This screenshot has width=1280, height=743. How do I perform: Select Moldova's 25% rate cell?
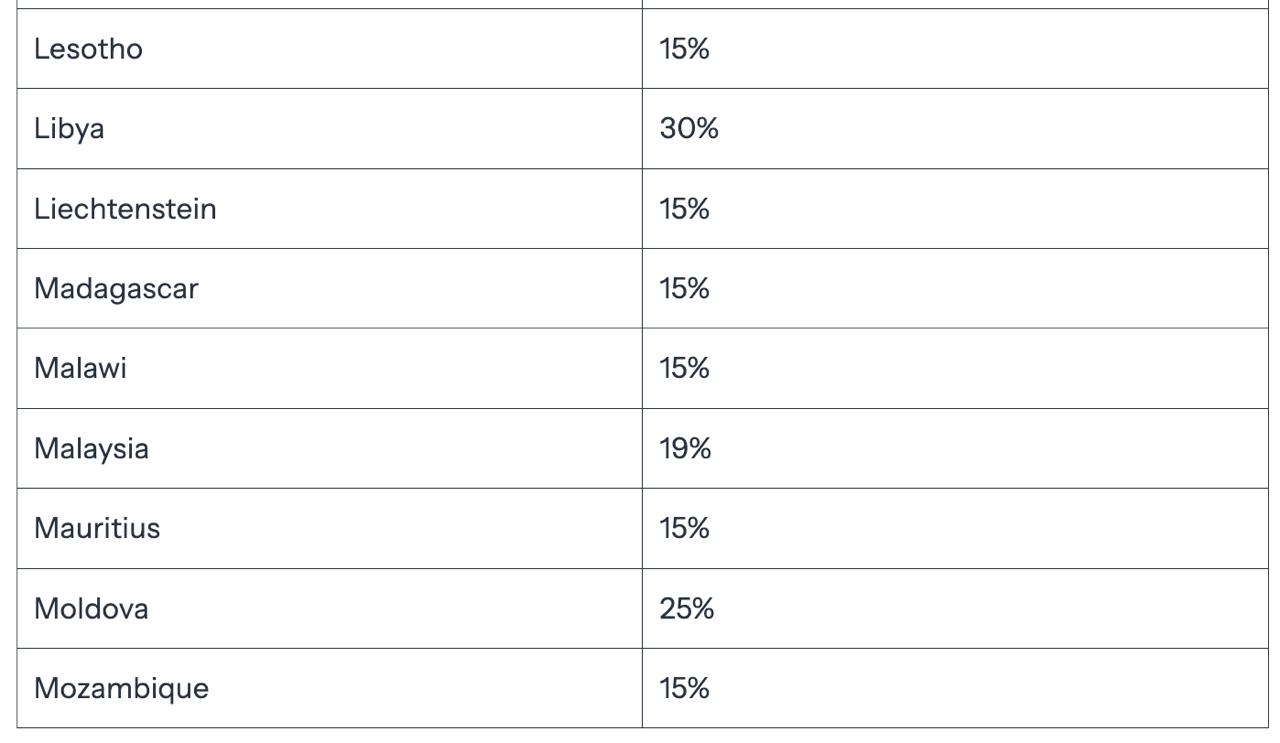coord(687,609)
